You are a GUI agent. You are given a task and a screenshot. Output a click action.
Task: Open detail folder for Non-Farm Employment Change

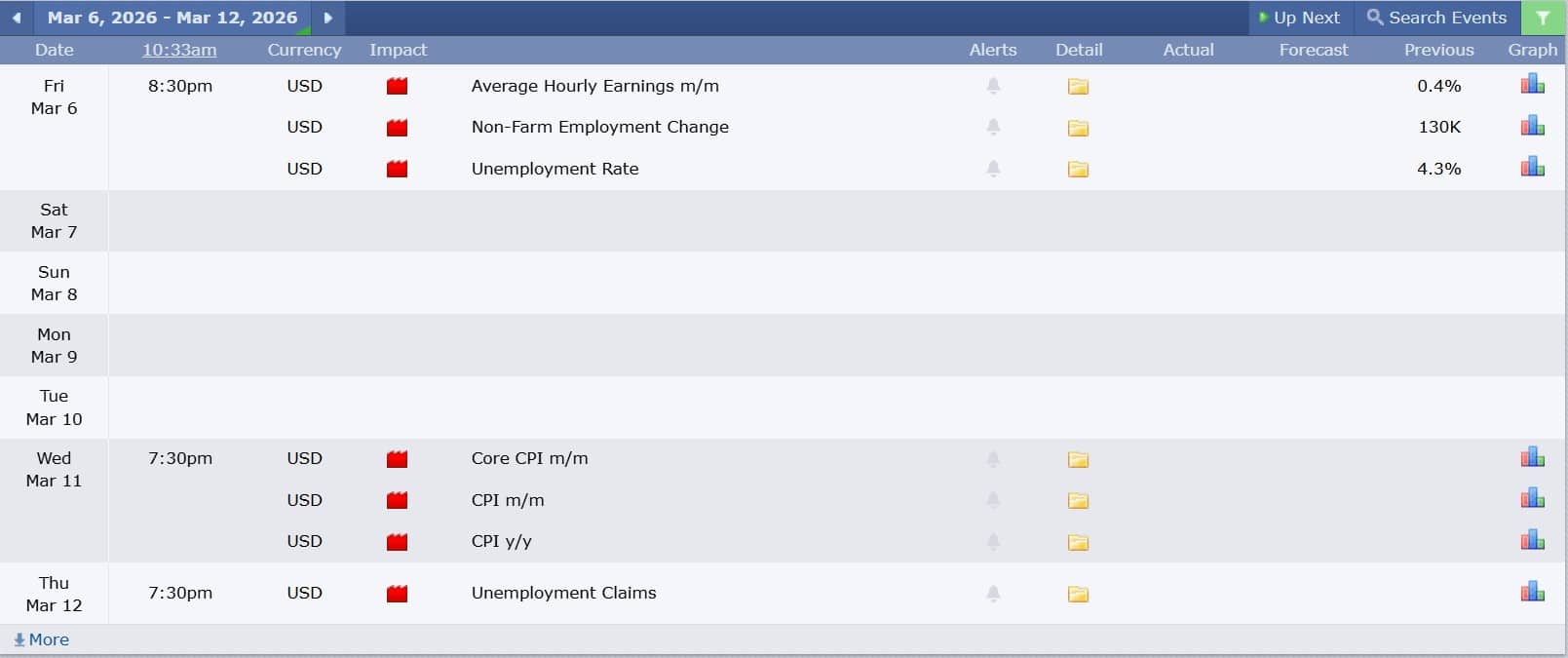[1078, 128]
